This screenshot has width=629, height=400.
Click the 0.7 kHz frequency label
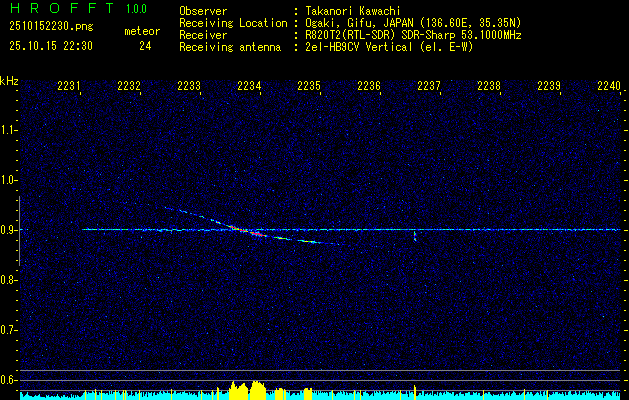[8, 330]
